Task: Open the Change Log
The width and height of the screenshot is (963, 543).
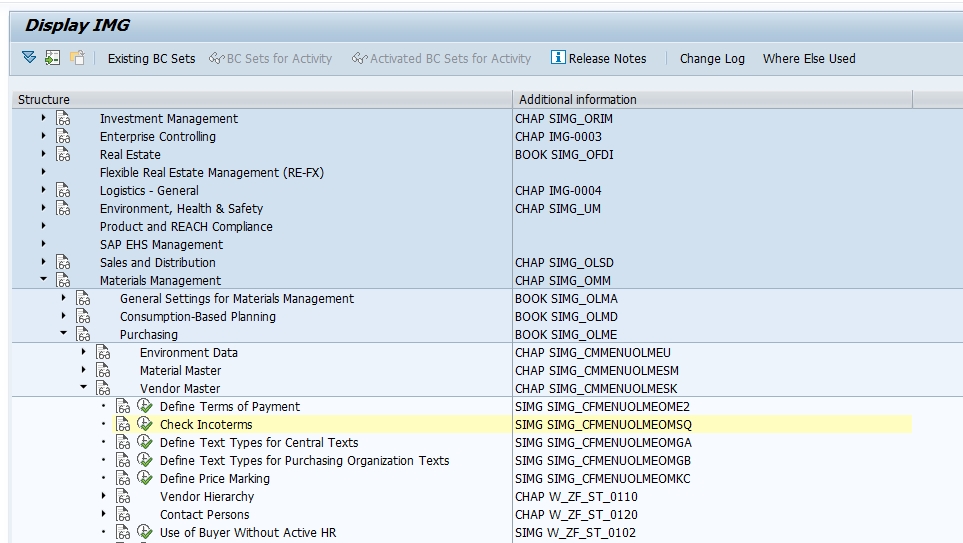Action: (x=712, y=58)
